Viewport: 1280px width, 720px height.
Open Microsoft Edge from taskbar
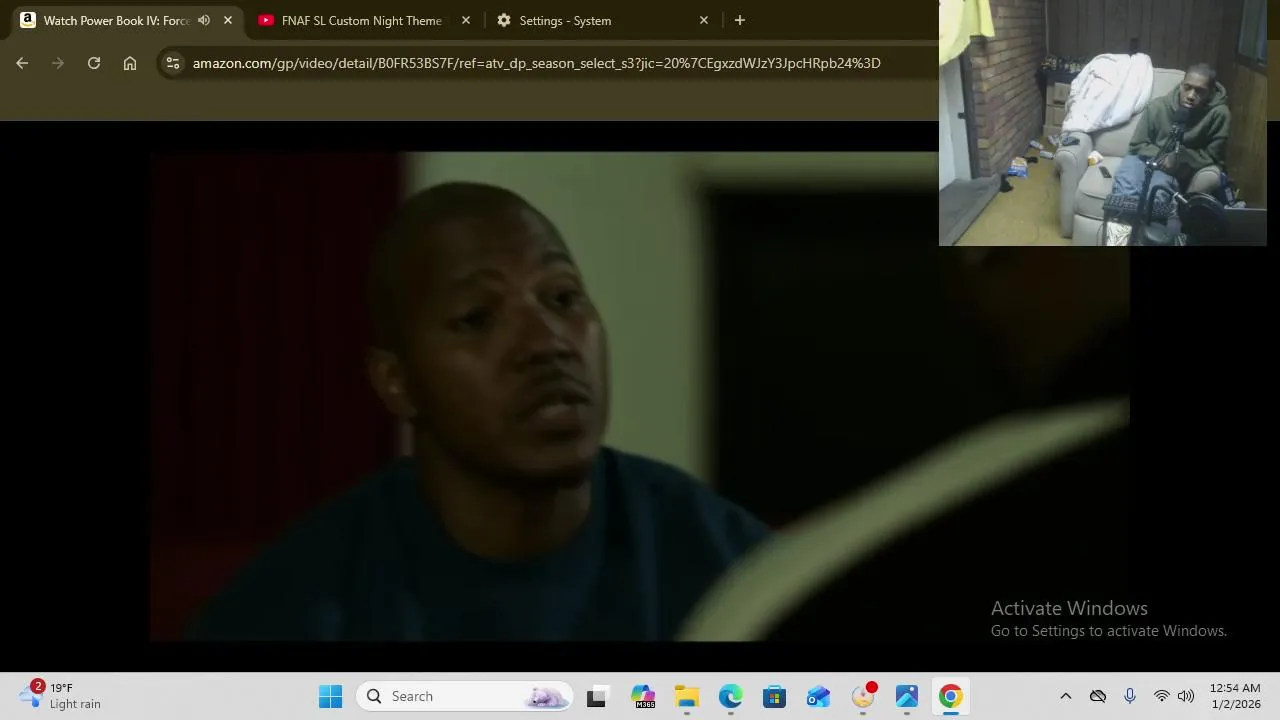(x=731, y=696)
